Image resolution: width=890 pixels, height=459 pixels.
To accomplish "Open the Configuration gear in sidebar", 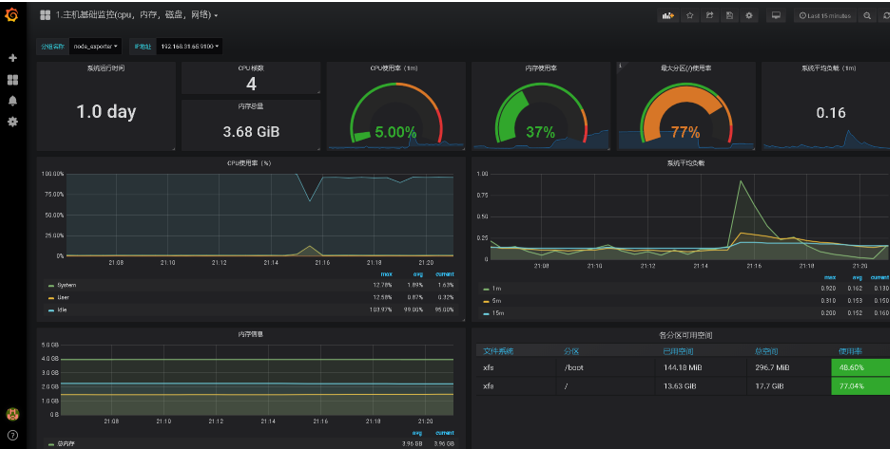I will coord(12,121).
